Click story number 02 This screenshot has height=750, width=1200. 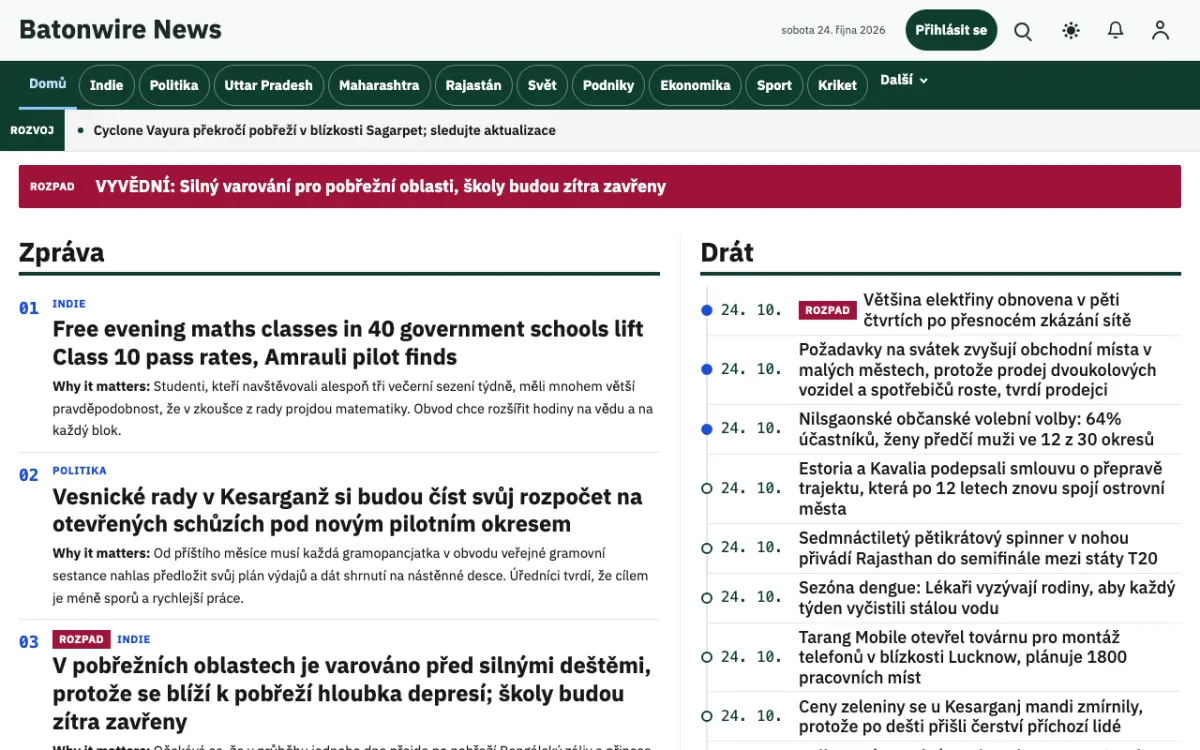point(29,475)
